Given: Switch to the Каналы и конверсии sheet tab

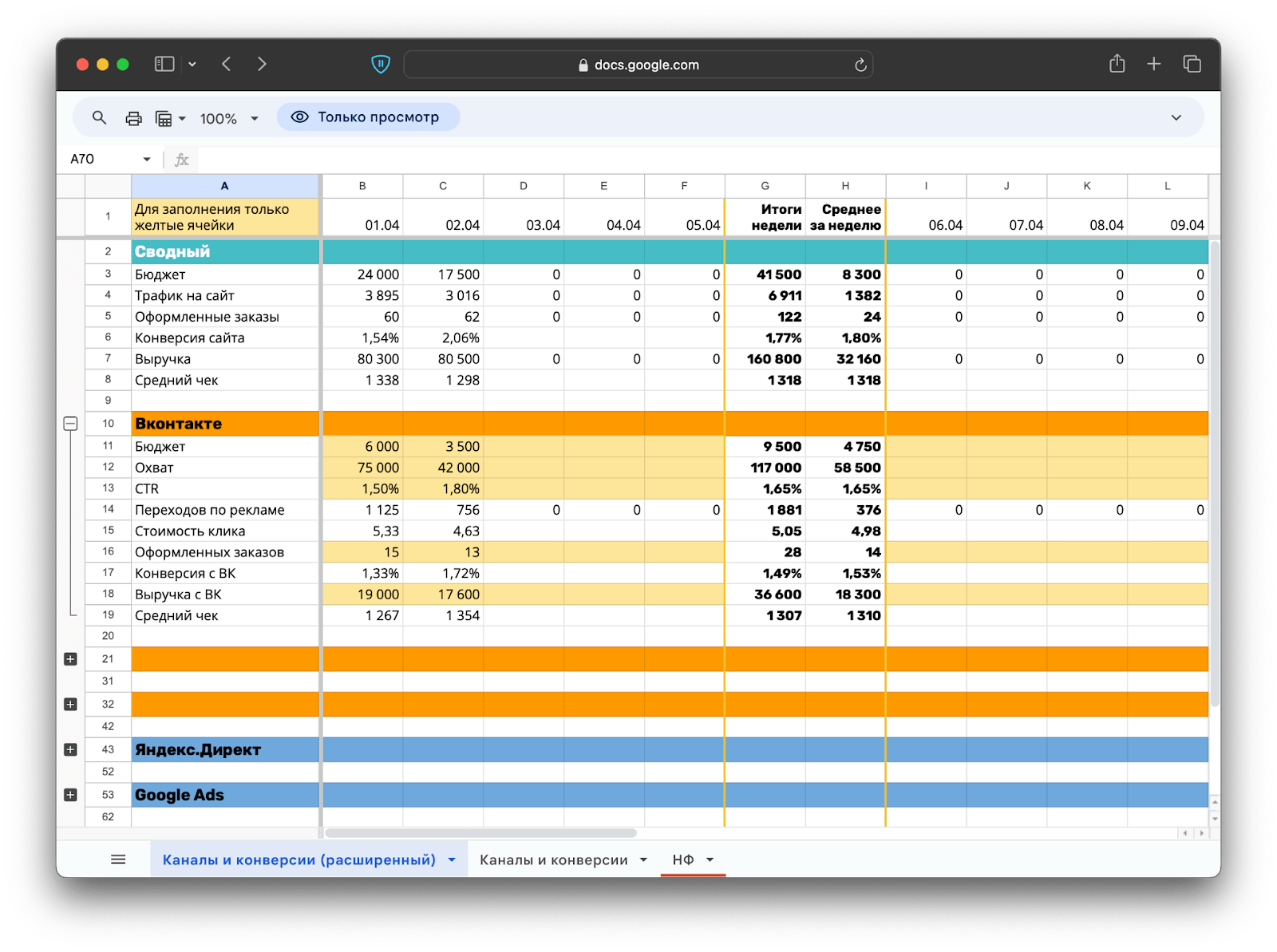Looking at the screenshot, I should point(553,859).
